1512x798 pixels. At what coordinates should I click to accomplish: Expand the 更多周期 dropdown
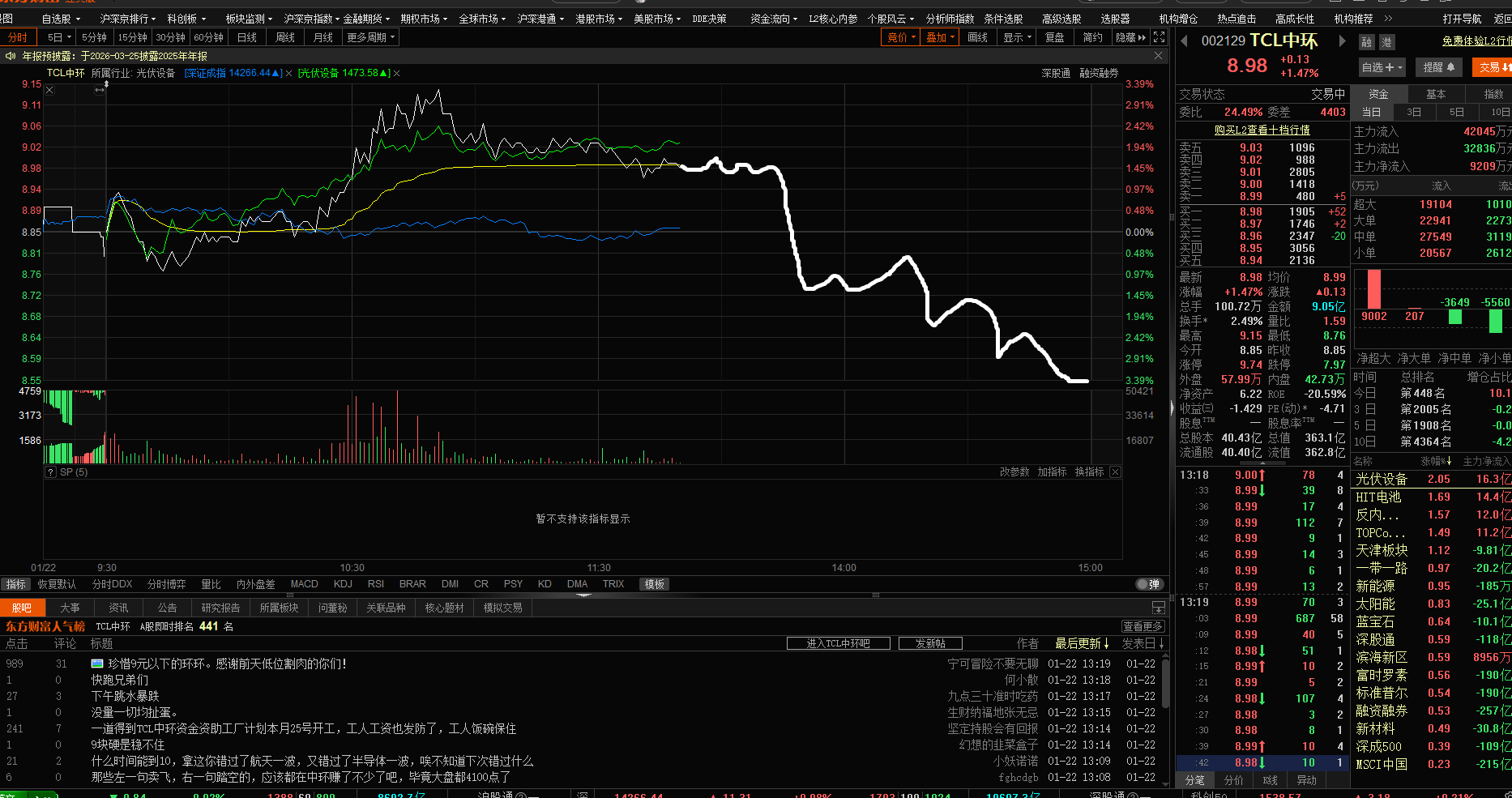(370, 37)
